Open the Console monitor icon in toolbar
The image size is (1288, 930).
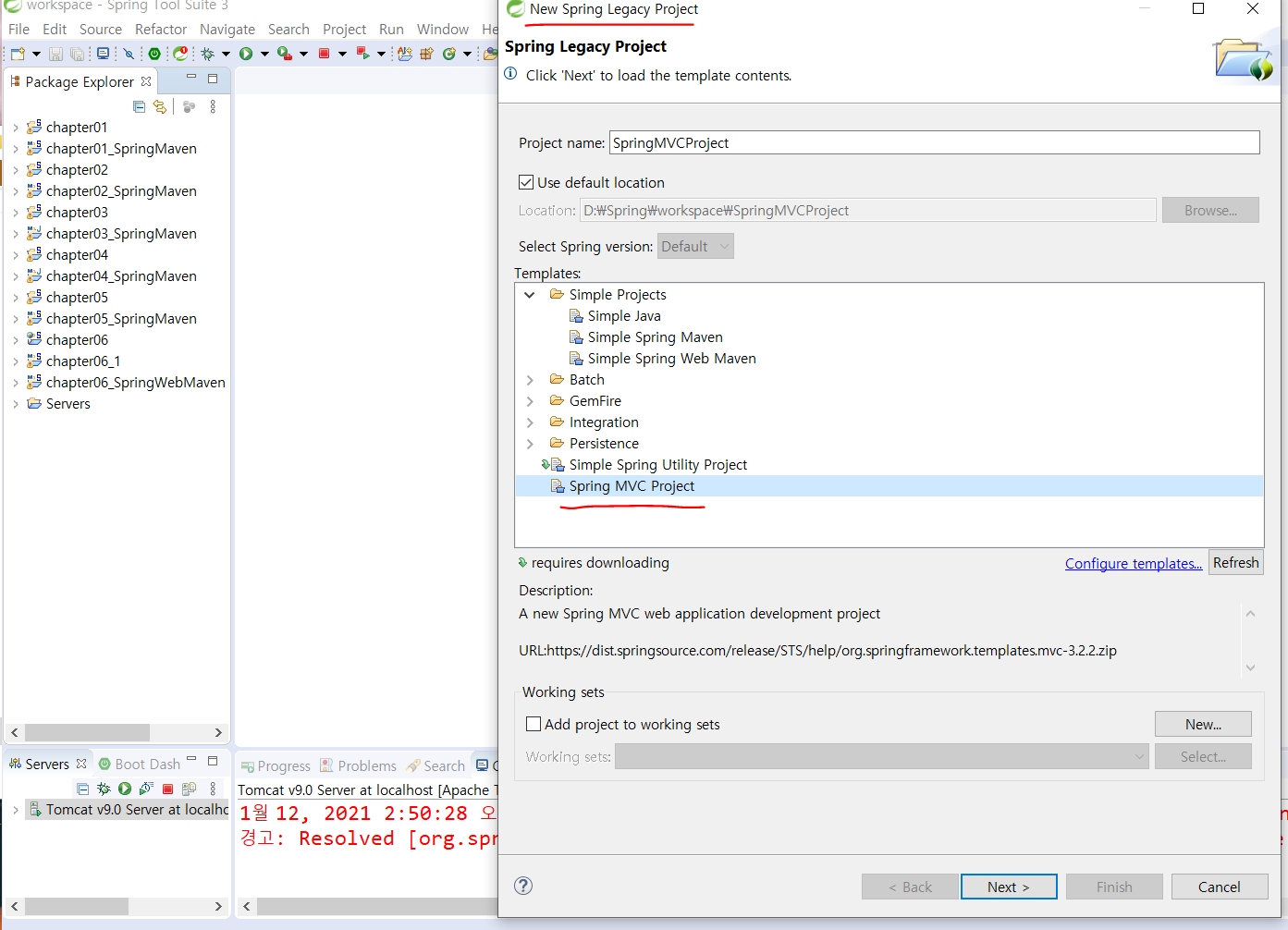(103, 54)
